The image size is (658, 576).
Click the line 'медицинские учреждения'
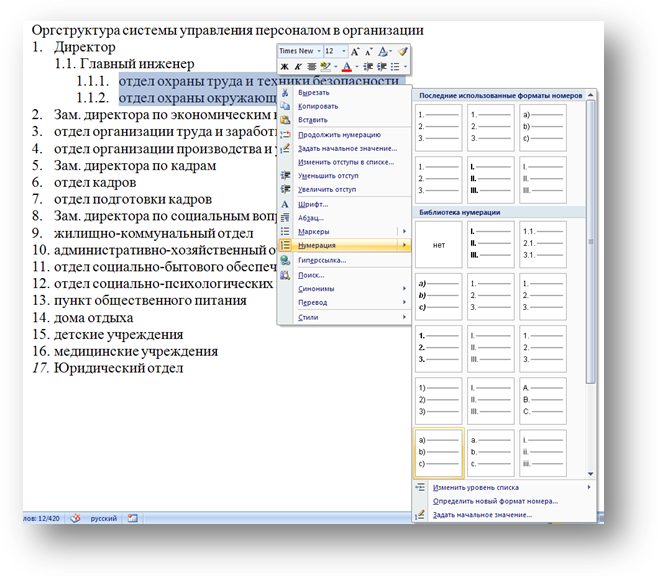click(136, 352)
